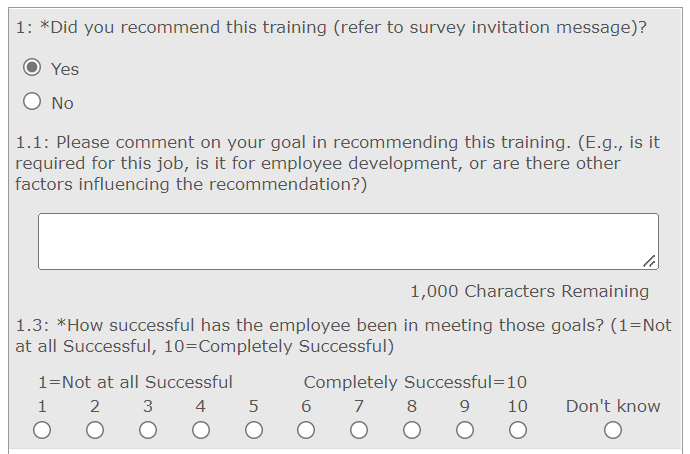Choose rating 1 radio for success
690x454 pixels.
click(x=42, y=430)
